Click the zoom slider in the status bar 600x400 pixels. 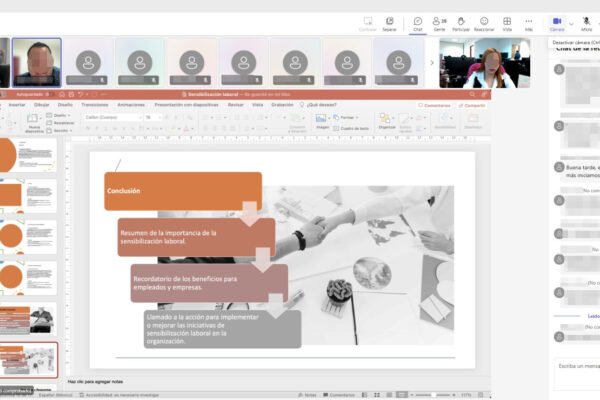point(434,395)
